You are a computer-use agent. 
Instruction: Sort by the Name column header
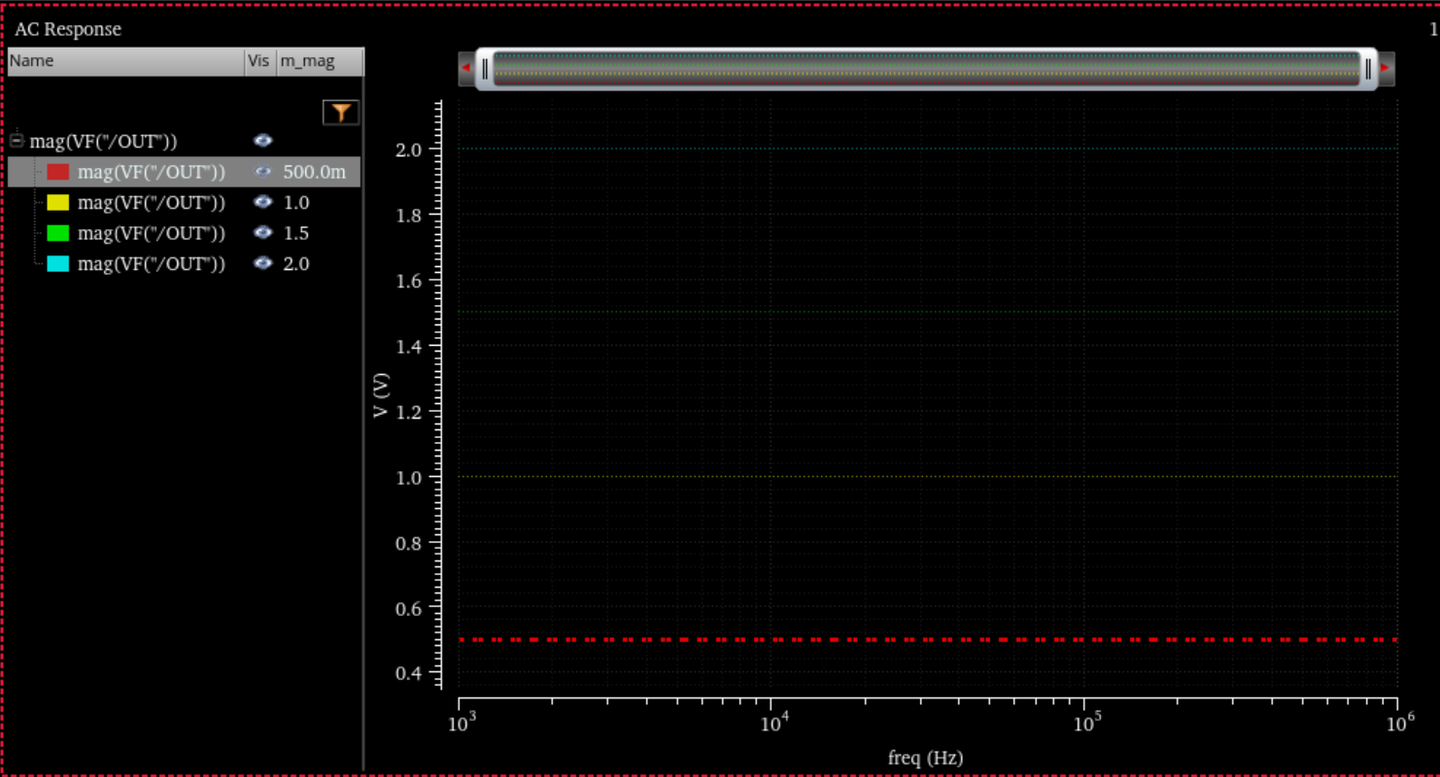click(x=126, y=61)
